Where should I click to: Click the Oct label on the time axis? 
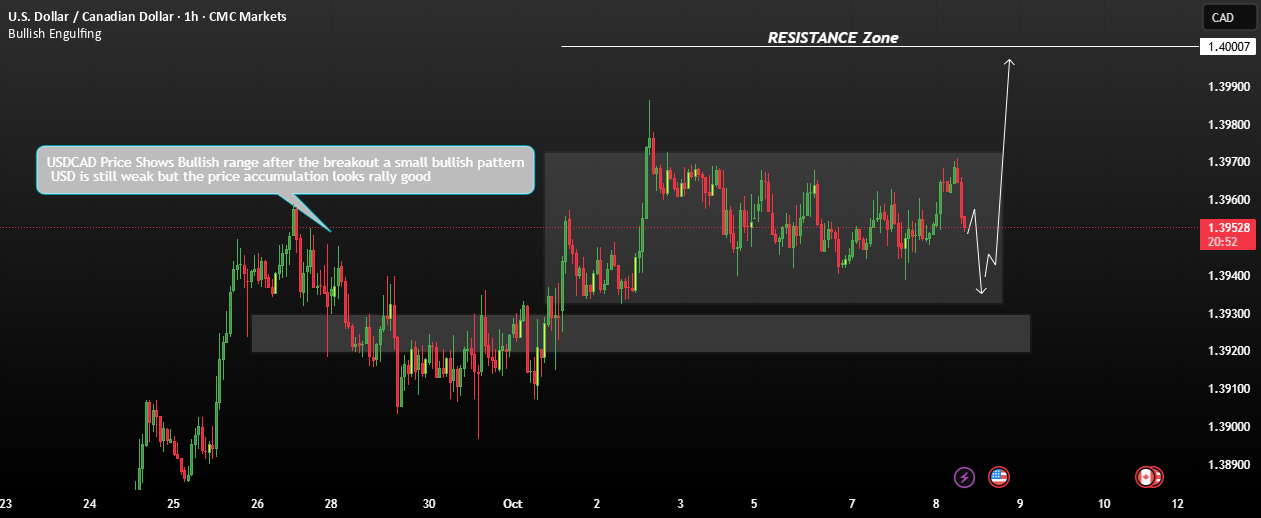point(513,504)
